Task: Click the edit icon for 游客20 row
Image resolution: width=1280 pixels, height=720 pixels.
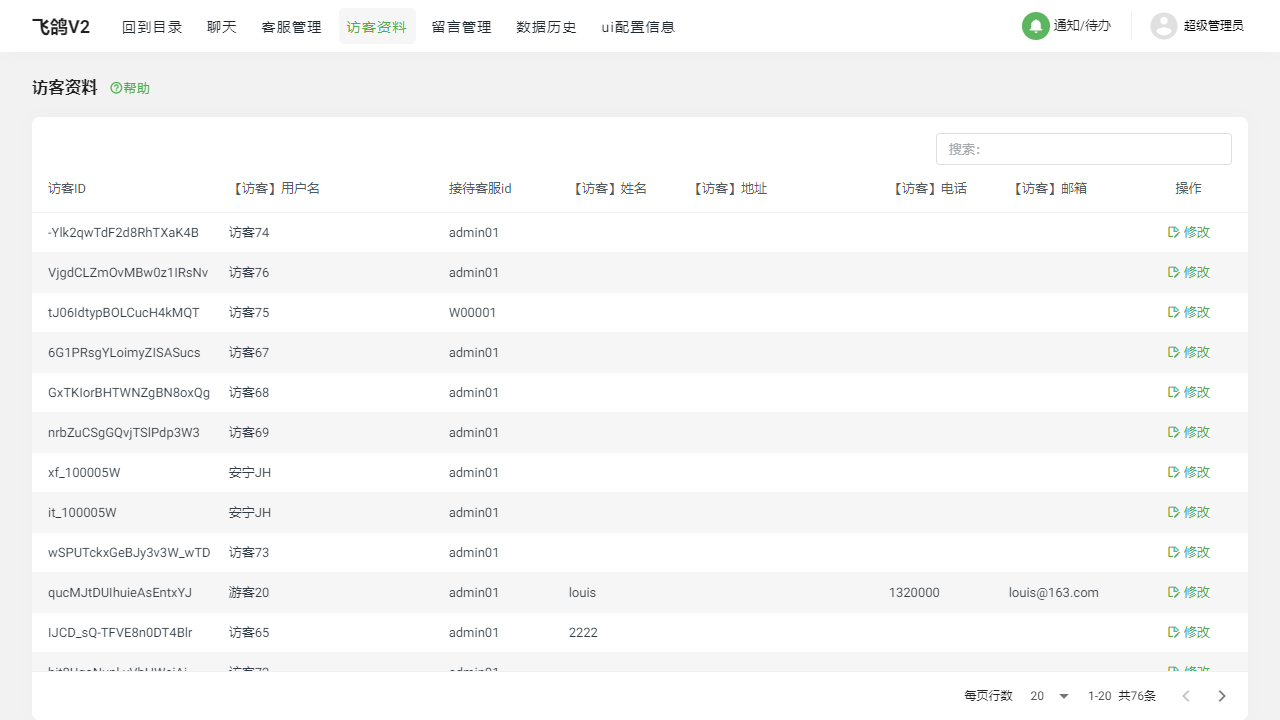Action: 1174,592
